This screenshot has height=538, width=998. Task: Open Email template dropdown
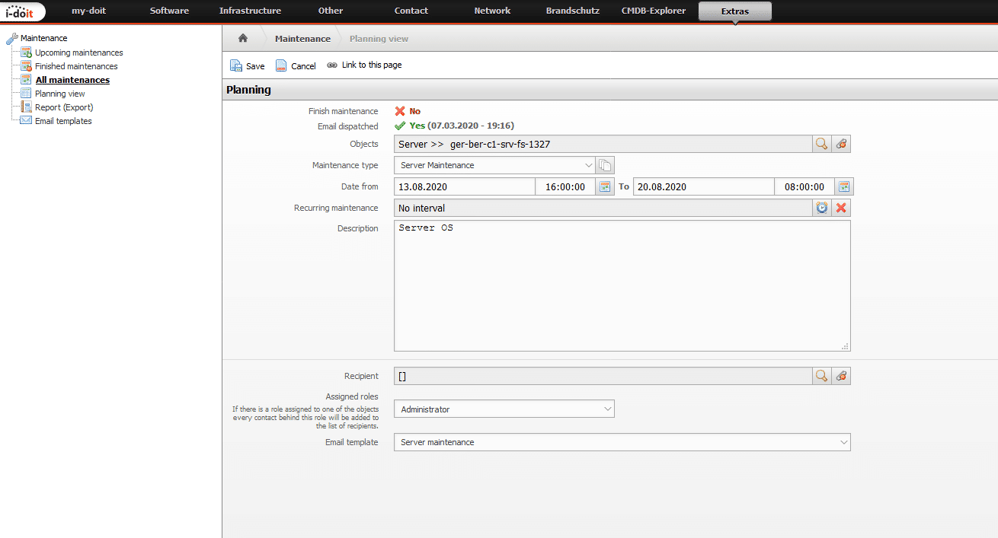pos(622,442)
